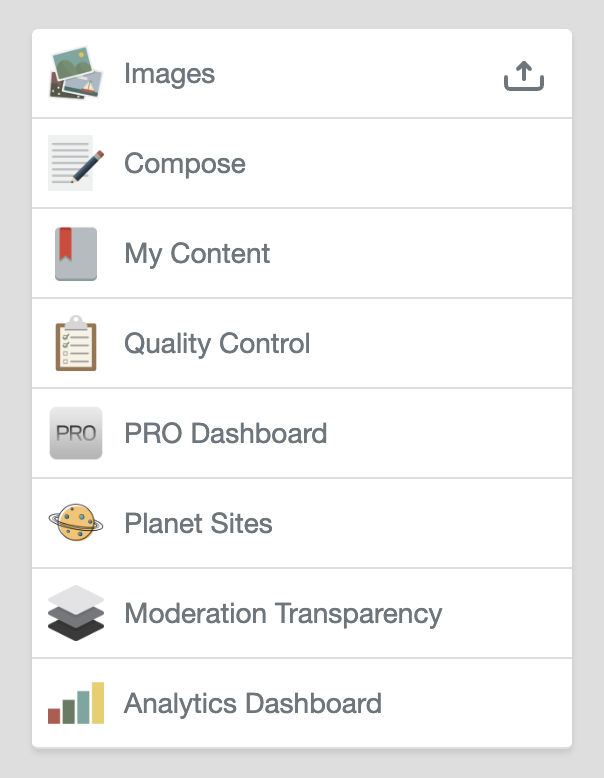Click the red bookmark My Content icon
Image resolution: width=604 pixels, height=778 pixels.
(x=75, y=254)
